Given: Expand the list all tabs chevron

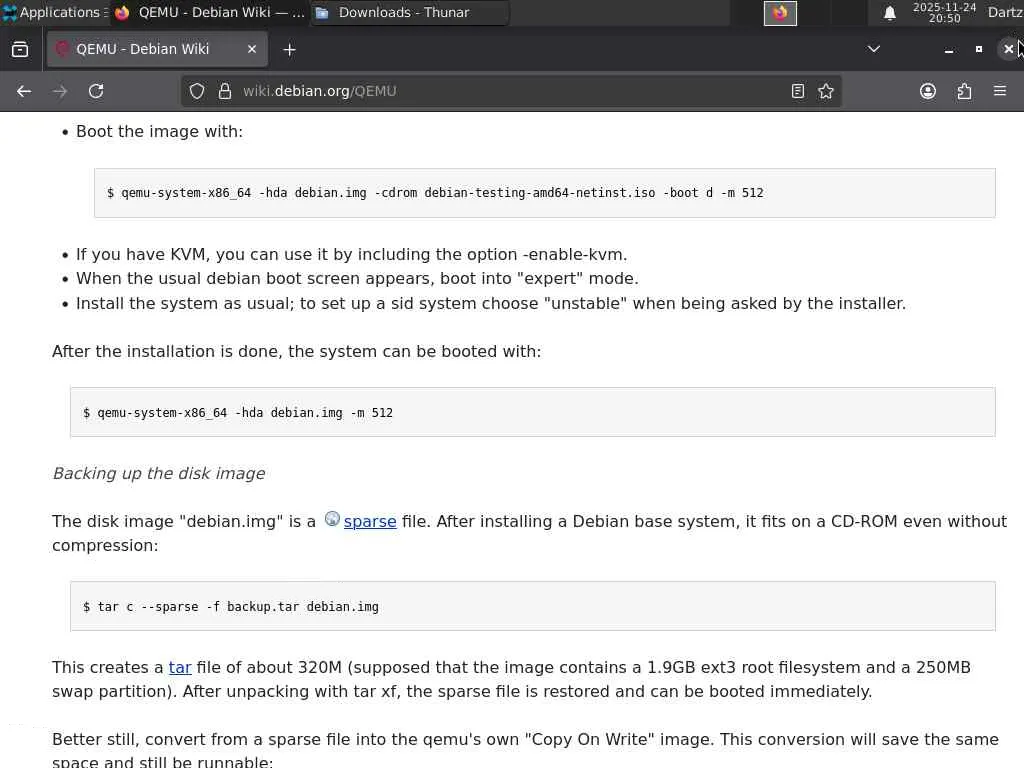Looking at the screenshot, I should coord(873,49).
